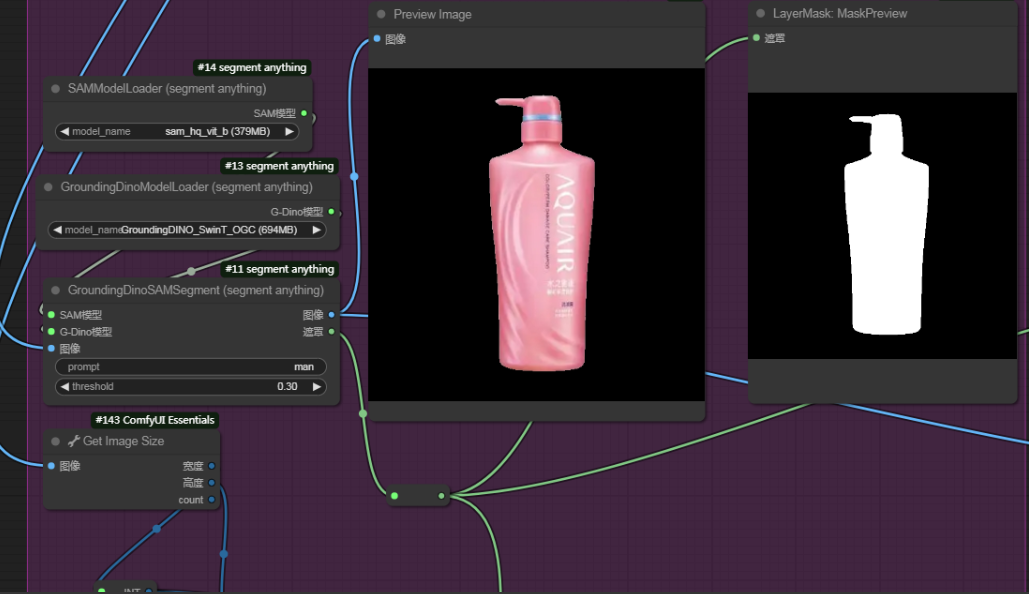Viewport: 1029px width, 594px height.
Task: Click 图像 input port on Preview Image node
Action: (377, 39)
